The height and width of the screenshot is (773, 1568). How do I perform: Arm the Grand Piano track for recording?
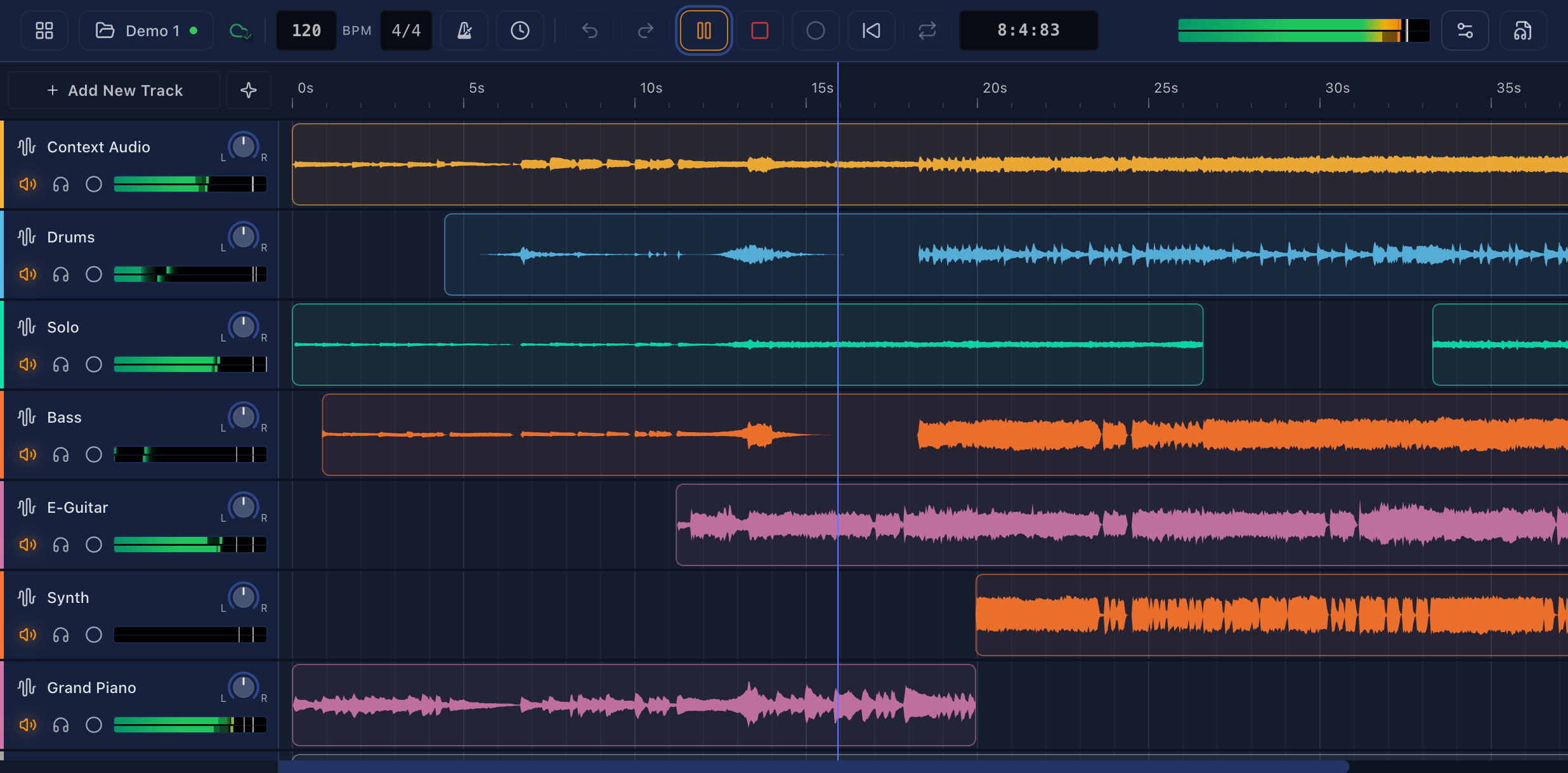pos(93,724)
